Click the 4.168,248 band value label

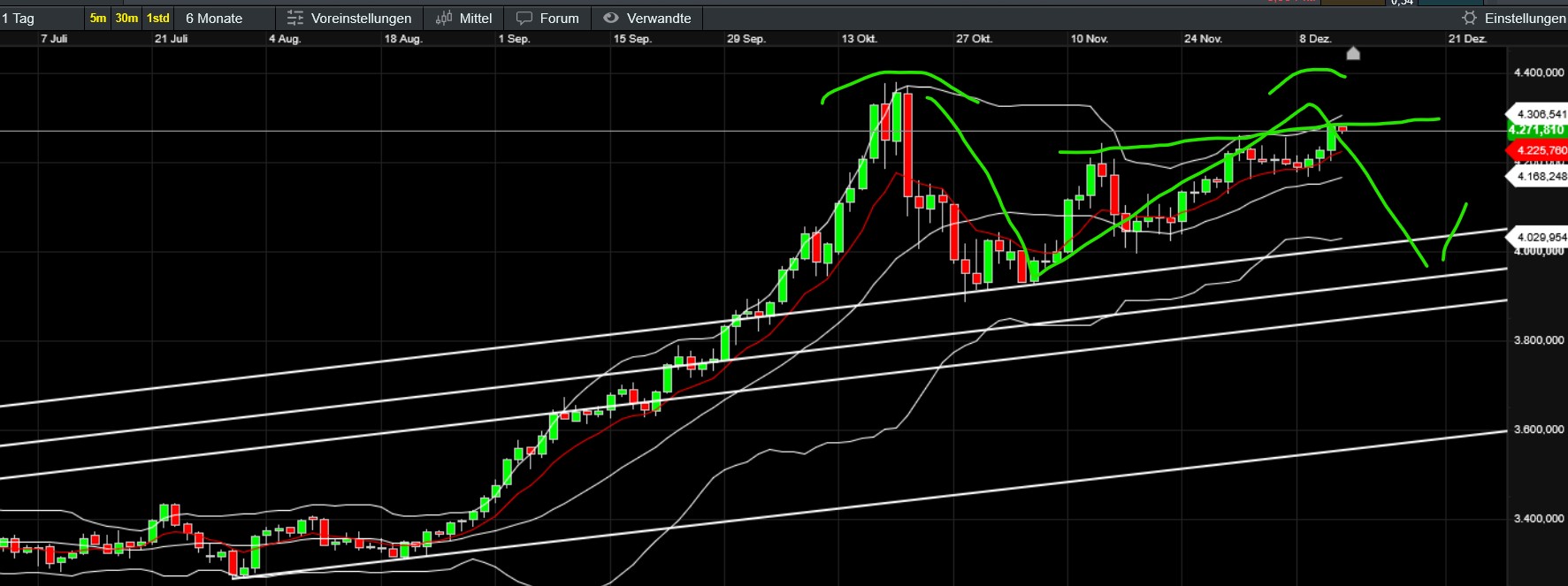(1537, 176)
